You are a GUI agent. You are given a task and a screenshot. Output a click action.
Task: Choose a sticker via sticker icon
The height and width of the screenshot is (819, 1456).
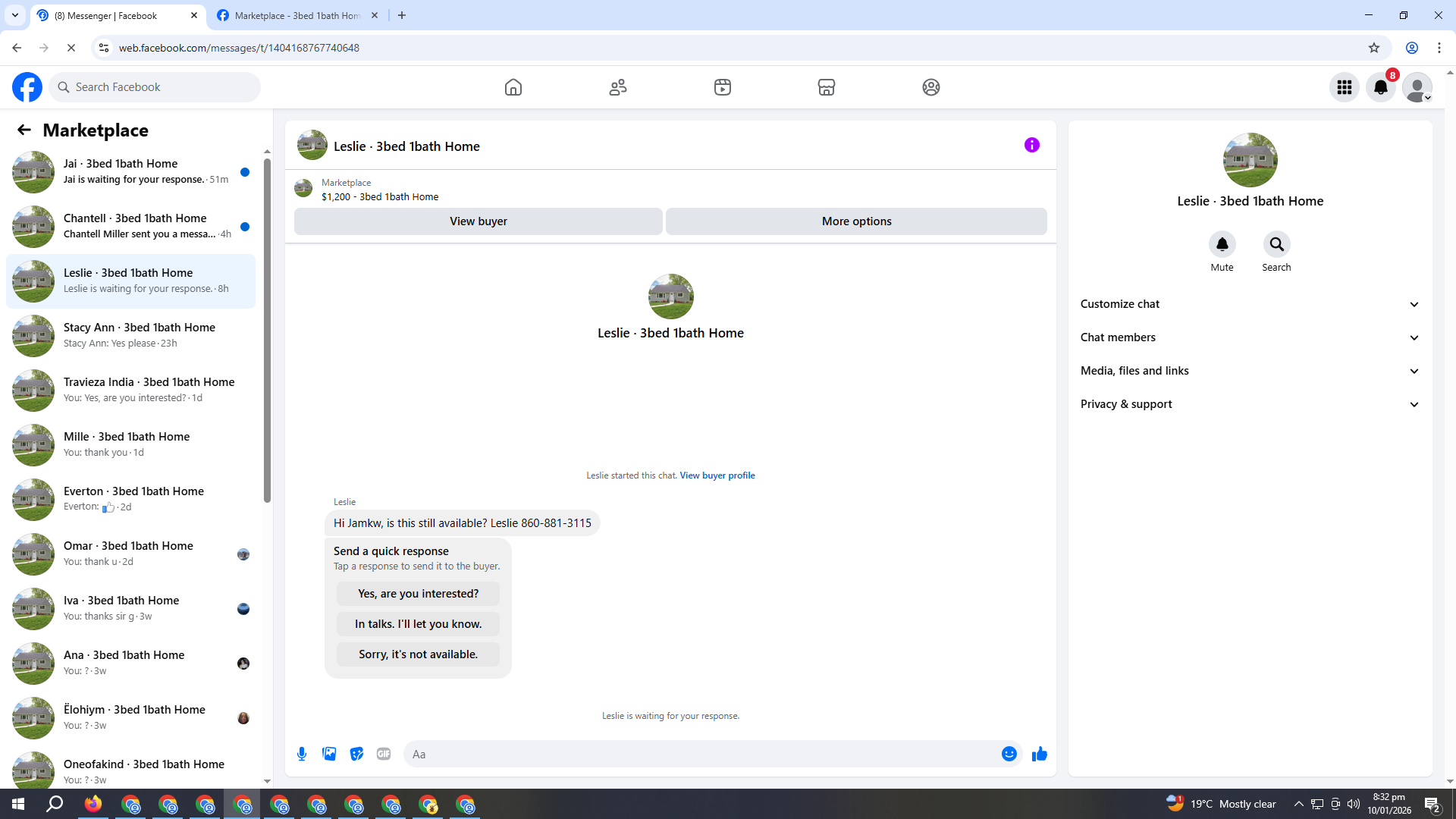[356, 754]
